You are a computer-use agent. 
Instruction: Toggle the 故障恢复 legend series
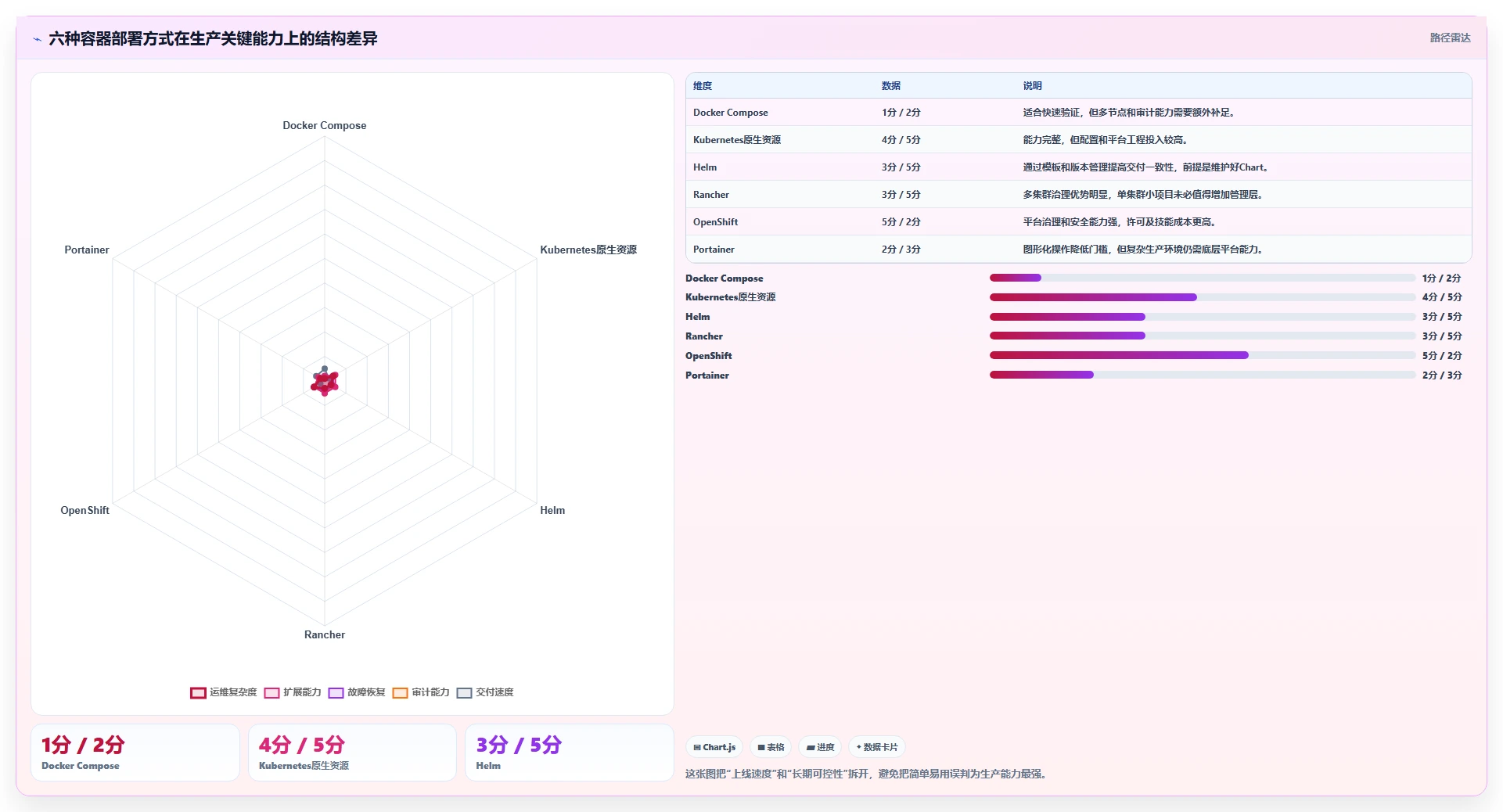pyautogui.click(x=357, y=692)
